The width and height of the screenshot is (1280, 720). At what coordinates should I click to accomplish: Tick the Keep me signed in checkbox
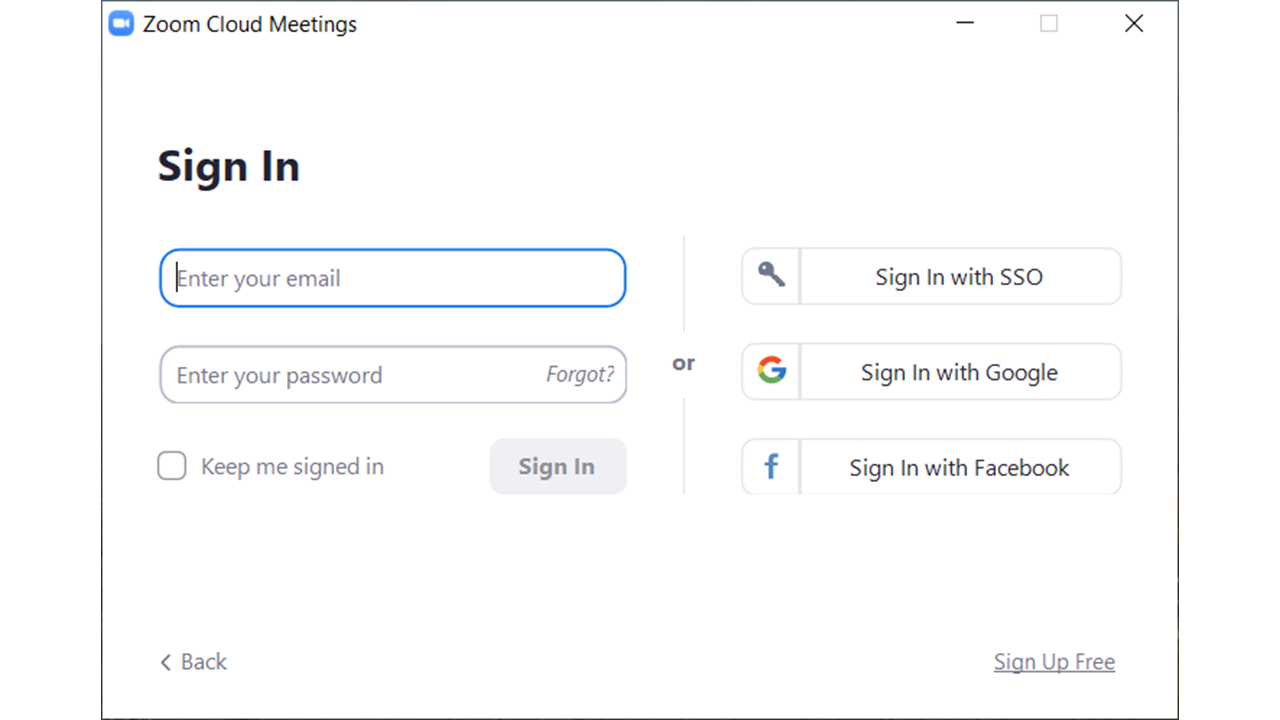(172, 466)
